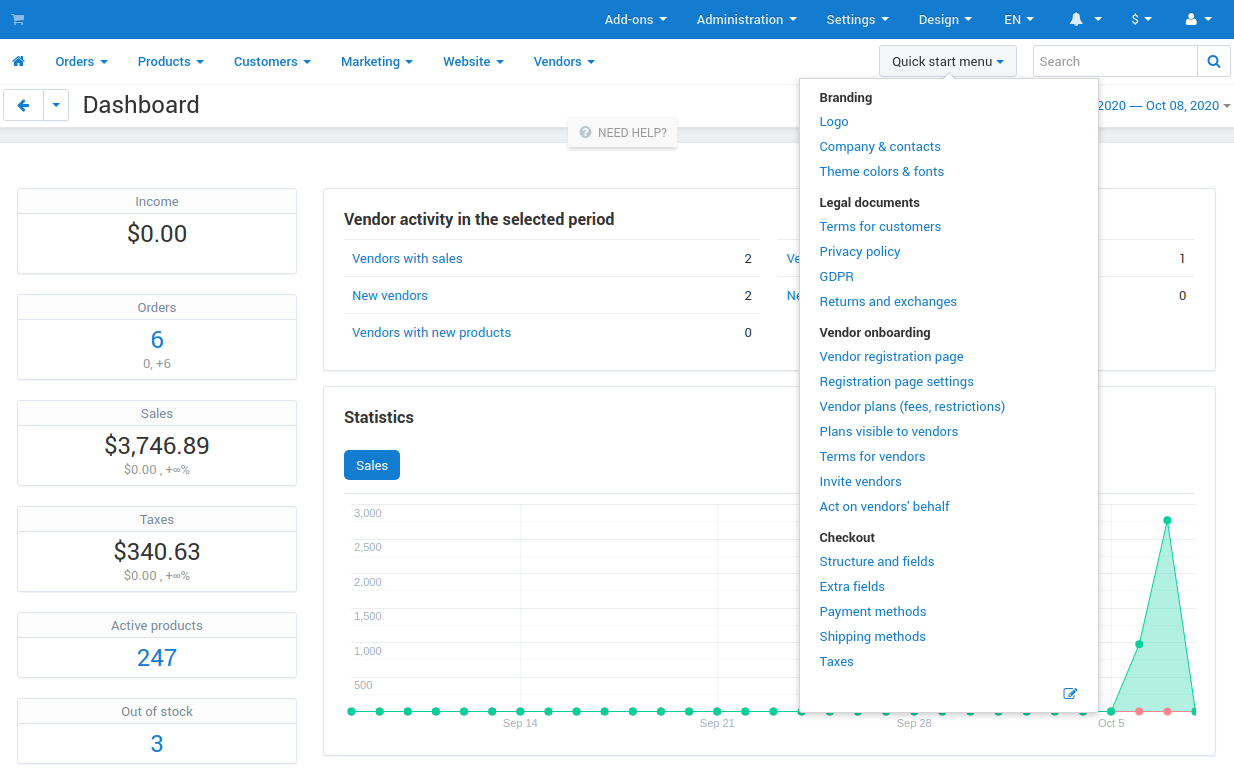This screenshot has width=1234, height=773.
Task: Open the Marketing menu
Action: (x=377, y=62)
